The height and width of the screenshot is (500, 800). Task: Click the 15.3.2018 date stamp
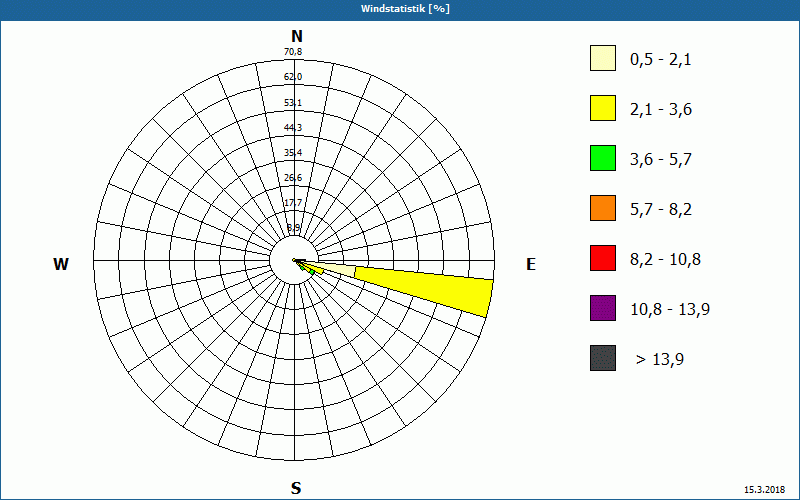coord(764,490)
